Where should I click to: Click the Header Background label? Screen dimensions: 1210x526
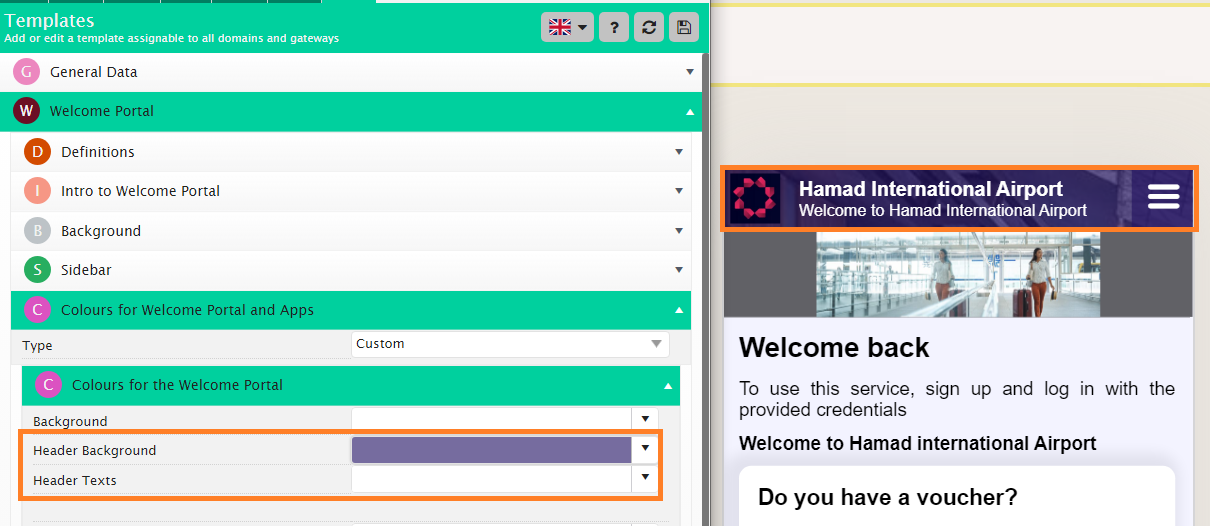(x=95, y=450)
